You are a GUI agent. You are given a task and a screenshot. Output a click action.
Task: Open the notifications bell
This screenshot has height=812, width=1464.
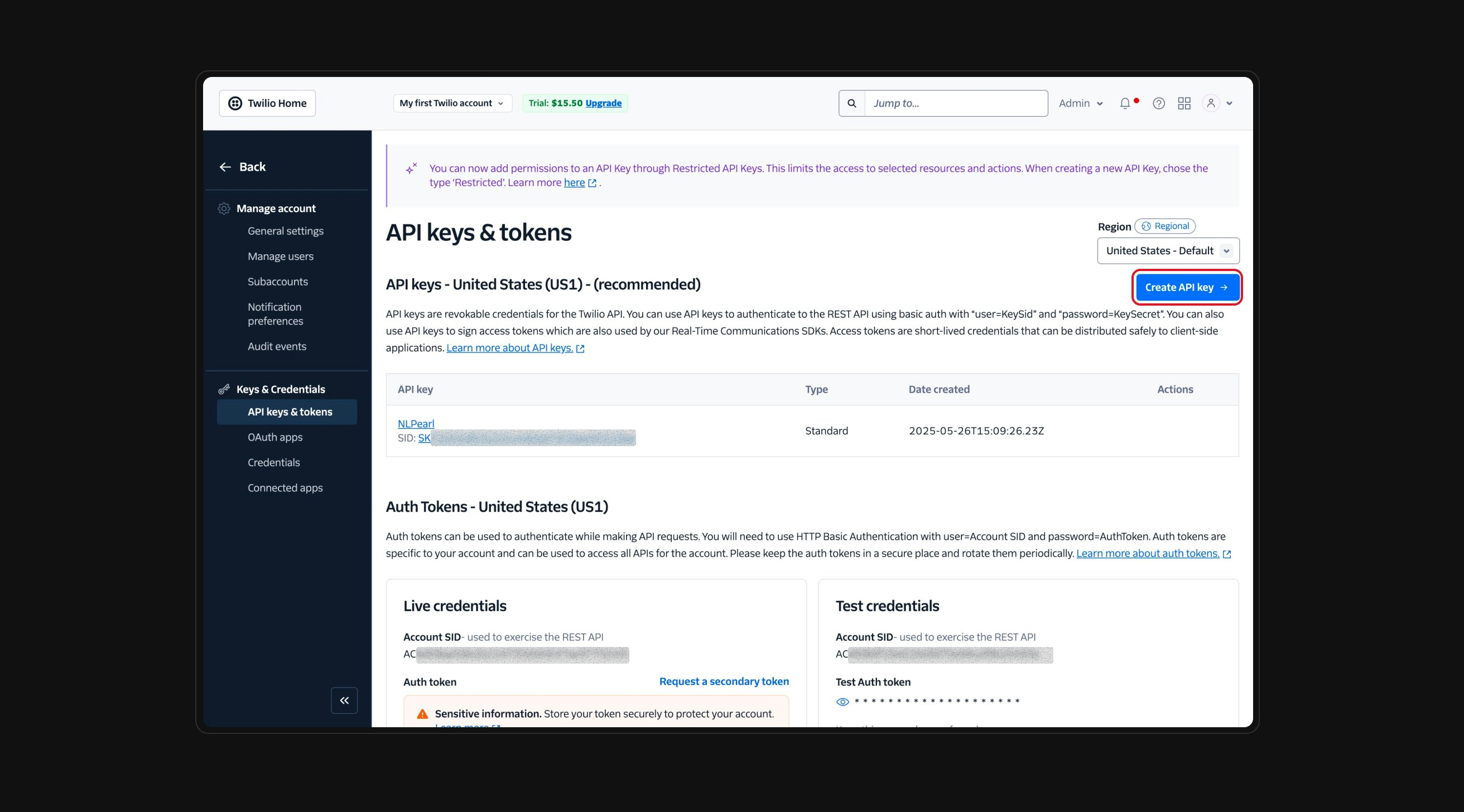point(1125,103)
